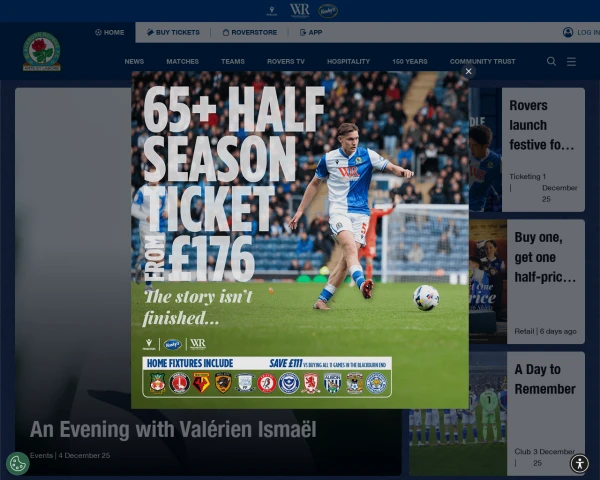
Task: Open 'Rovers launch festive' article
Action: (542, 125)
